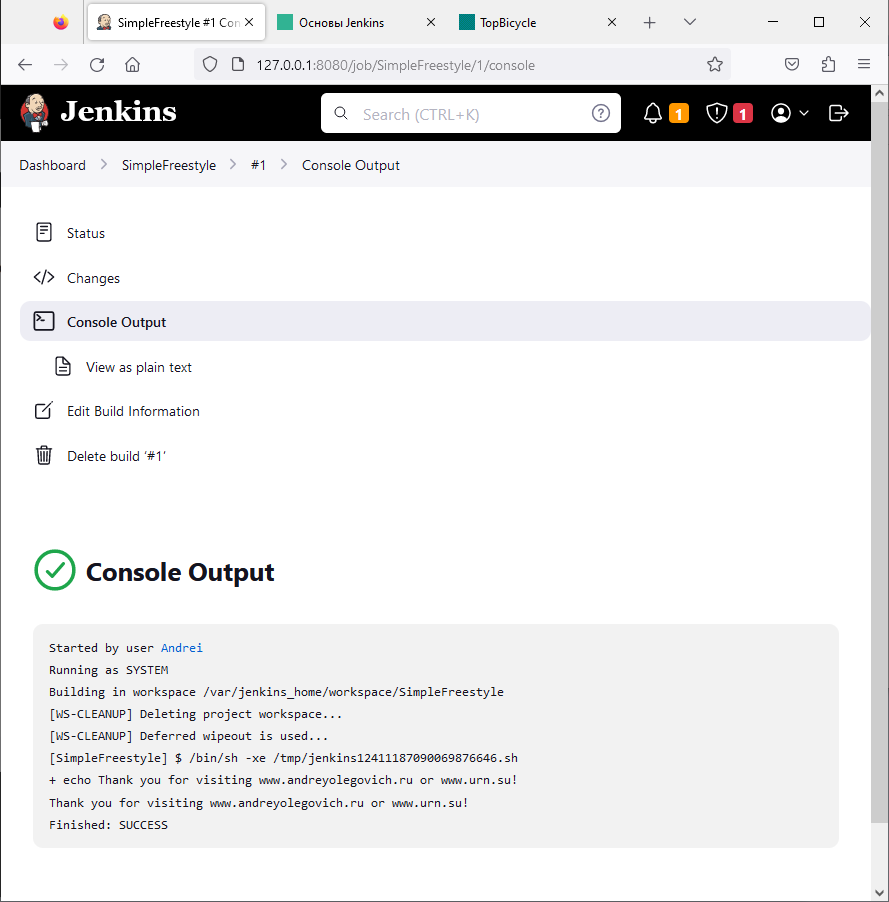Open the list all tabs dropdown
The width and height of the screenshot is (889, 902).
point(690,22)
